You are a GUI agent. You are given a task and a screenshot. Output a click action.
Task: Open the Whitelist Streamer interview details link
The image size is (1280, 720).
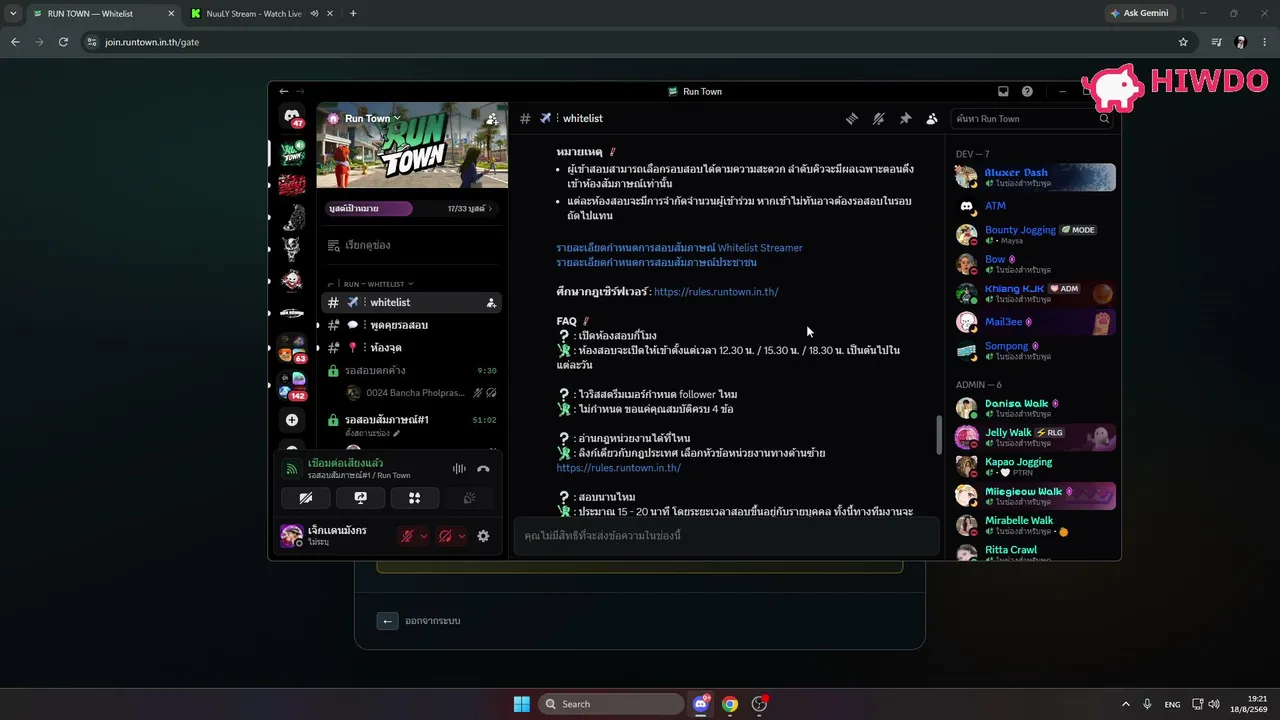(679, 247)
